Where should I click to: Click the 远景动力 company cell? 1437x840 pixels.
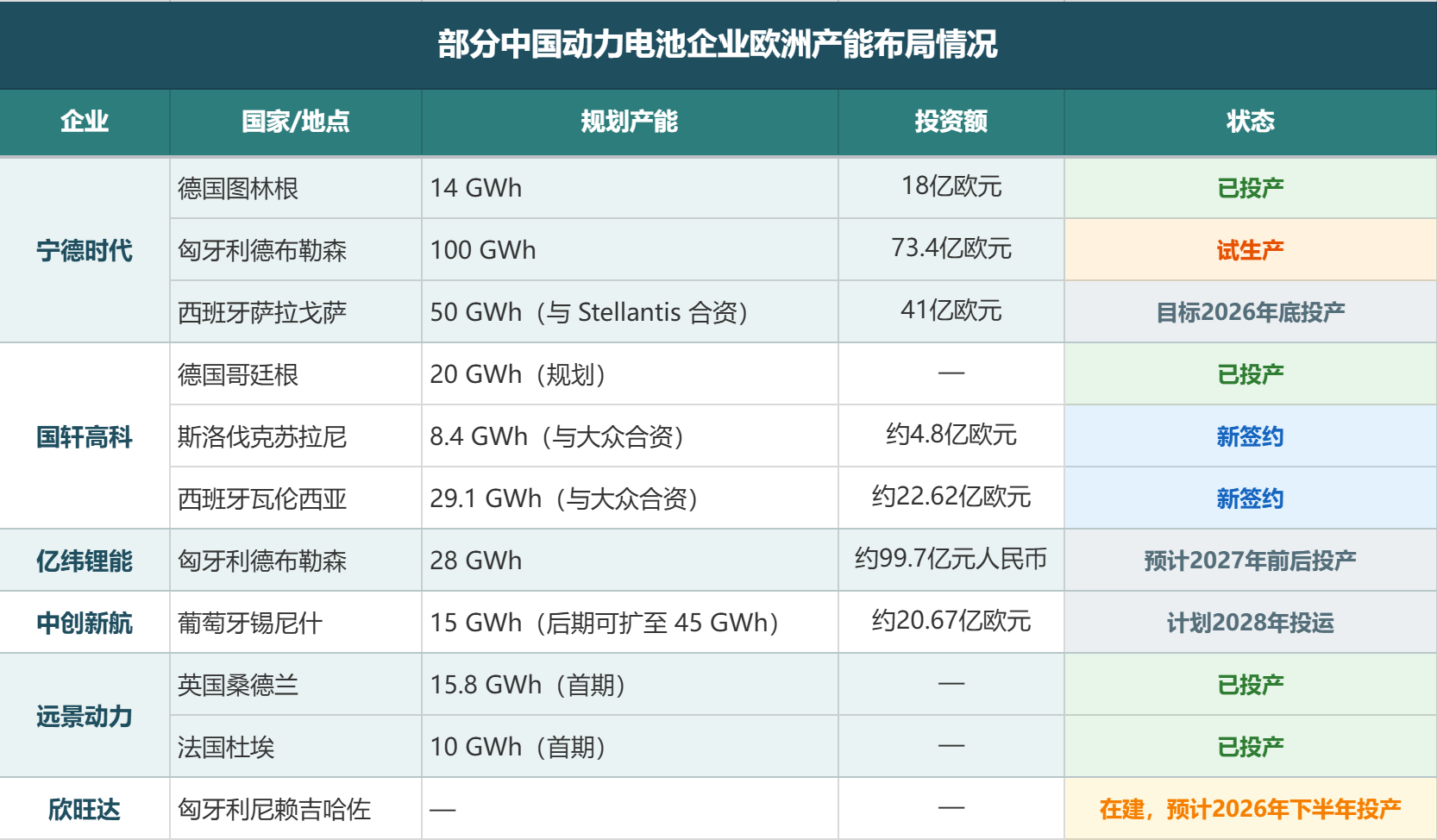point(85,716)
